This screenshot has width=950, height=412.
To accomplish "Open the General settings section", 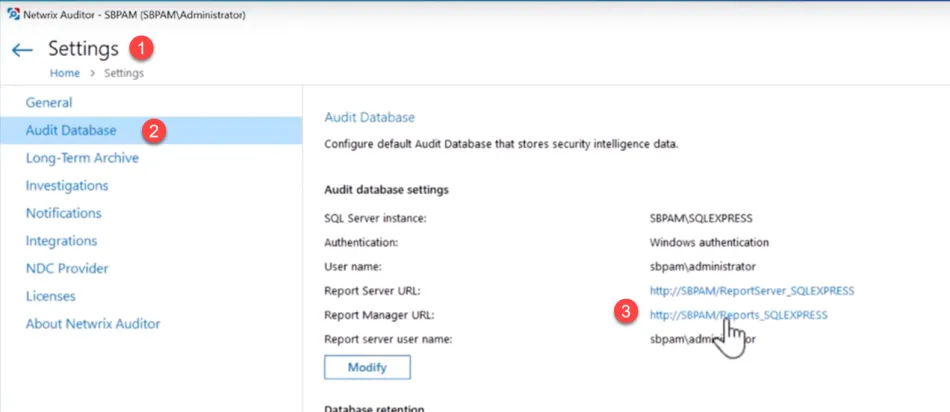I will (x=48, y=102).
